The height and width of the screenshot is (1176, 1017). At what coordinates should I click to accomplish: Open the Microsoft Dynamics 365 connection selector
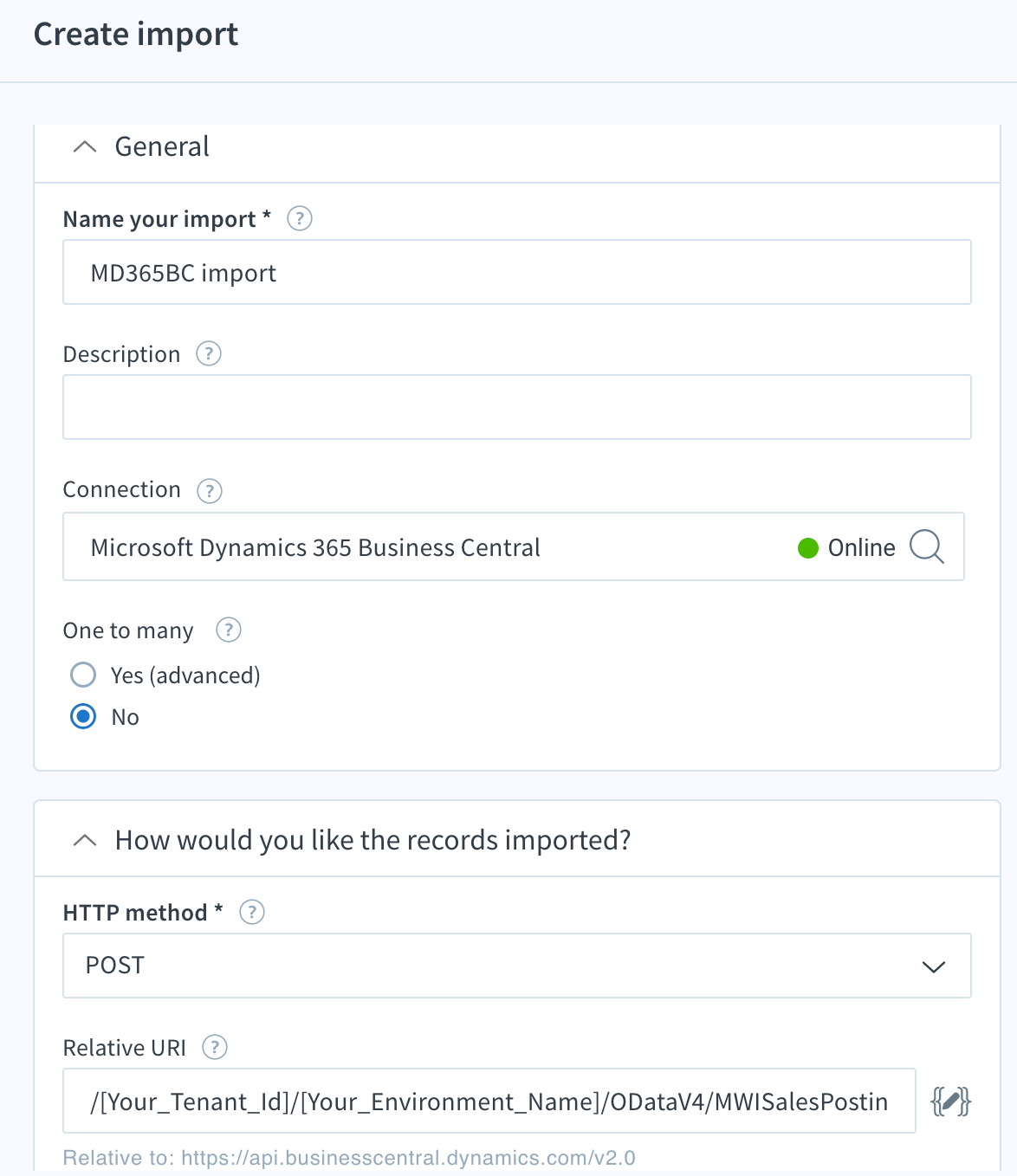pyautogui.click(x=513, y=546)
